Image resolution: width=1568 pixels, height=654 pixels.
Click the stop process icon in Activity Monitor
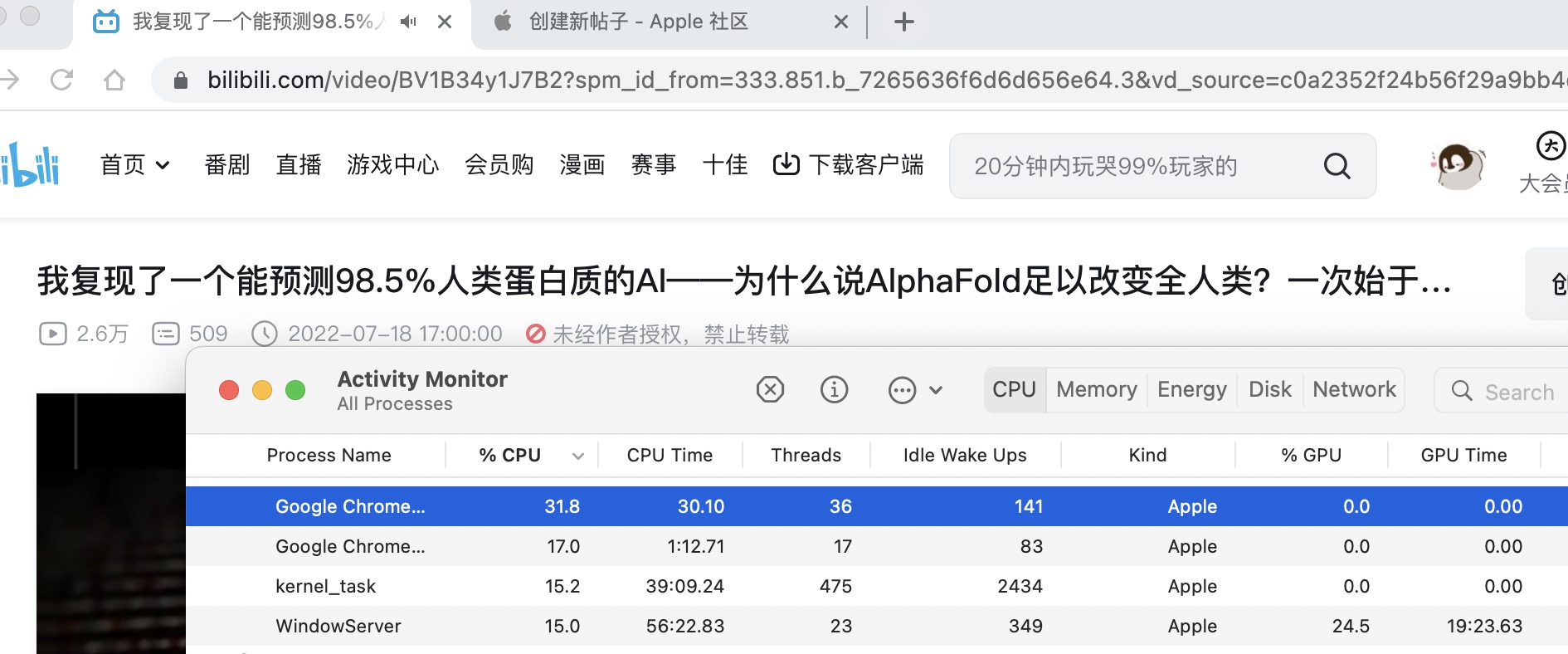tap(770, 389)
